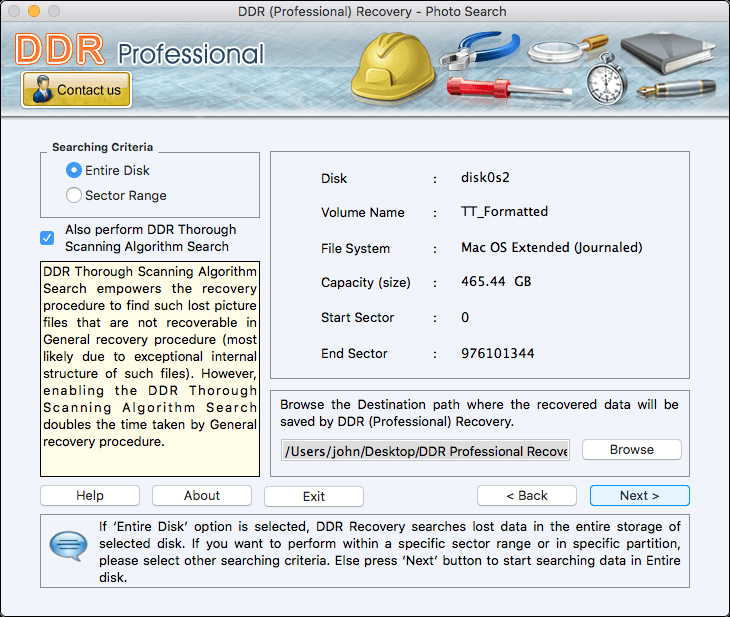Click the Thorough Scanning description text box
Screen dimensions: 730x617
click(150, 369)
